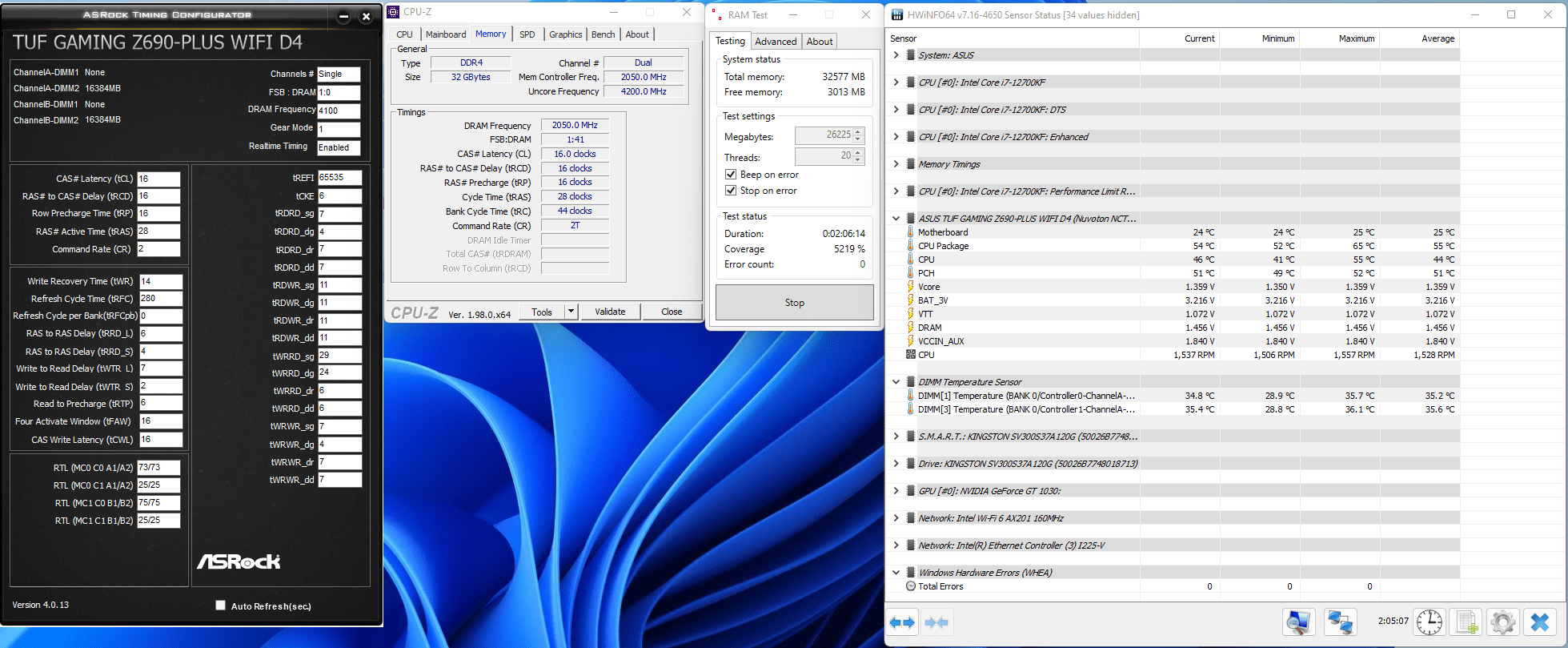Click the thermometer icon beside DIMM[3] Temperature
The width and height of the screenshot is (1568, 648).
click(911, 409)
